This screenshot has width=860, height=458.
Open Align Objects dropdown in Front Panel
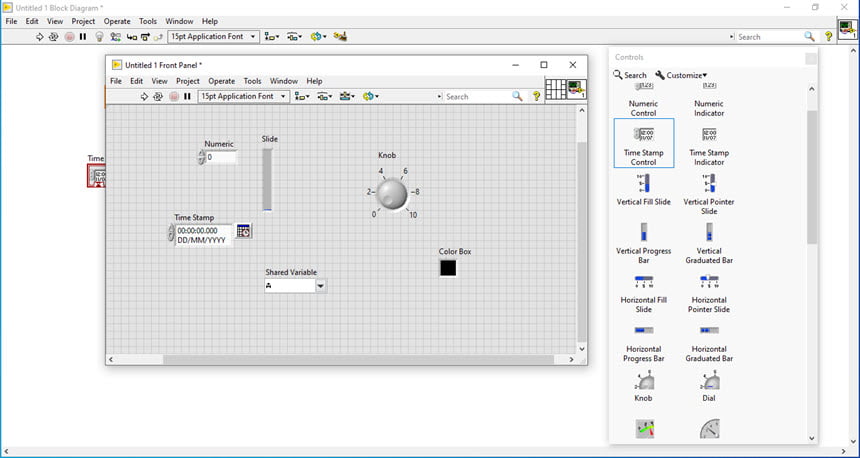[x=302, y=97]
